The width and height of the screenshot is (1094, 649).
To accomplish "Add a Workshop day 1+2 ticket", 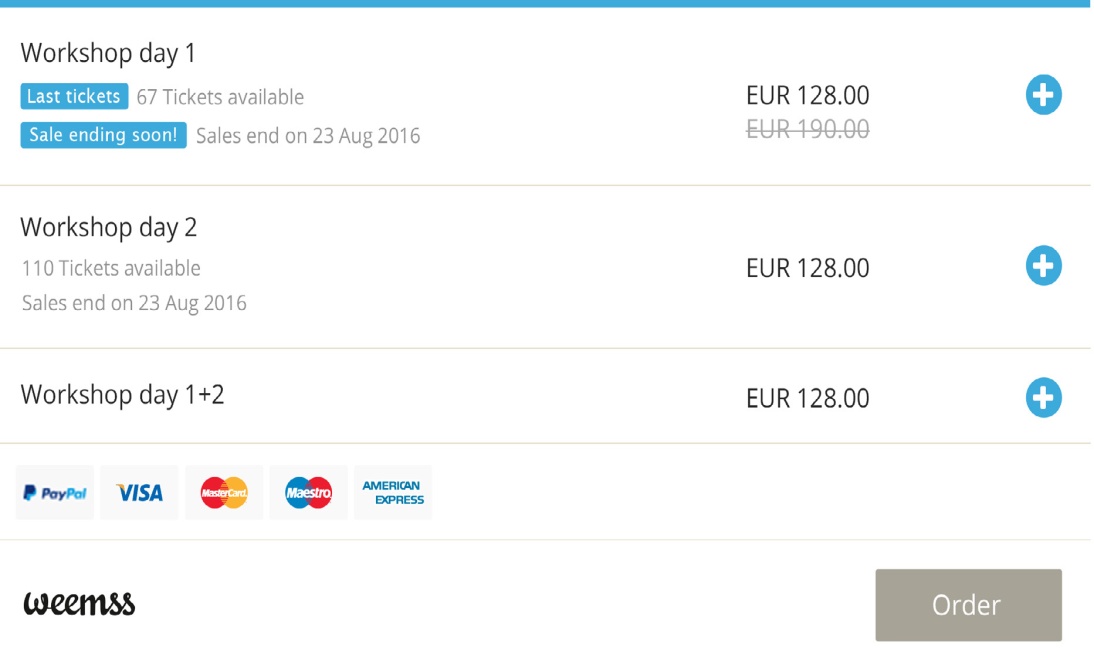I will tap(1043, 398).
